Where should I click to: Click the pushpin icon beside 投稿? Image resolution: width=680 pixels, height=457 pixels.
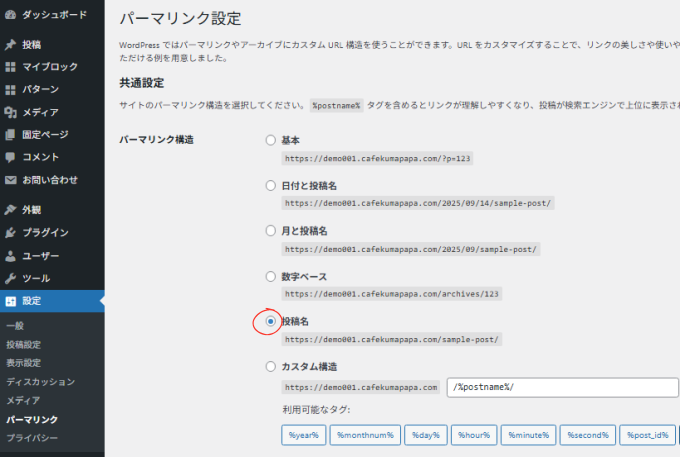coord(10,45)
